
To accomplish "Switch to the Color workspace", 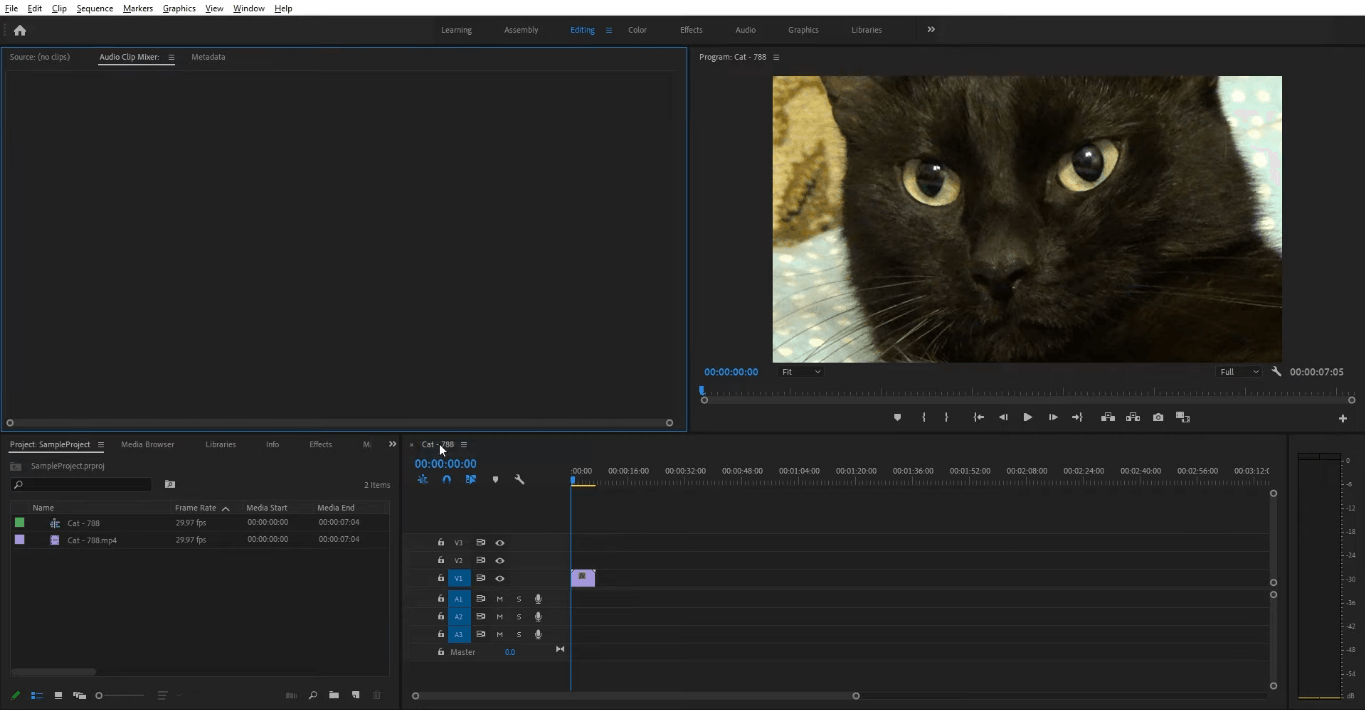I will click(x=637, y=30).
